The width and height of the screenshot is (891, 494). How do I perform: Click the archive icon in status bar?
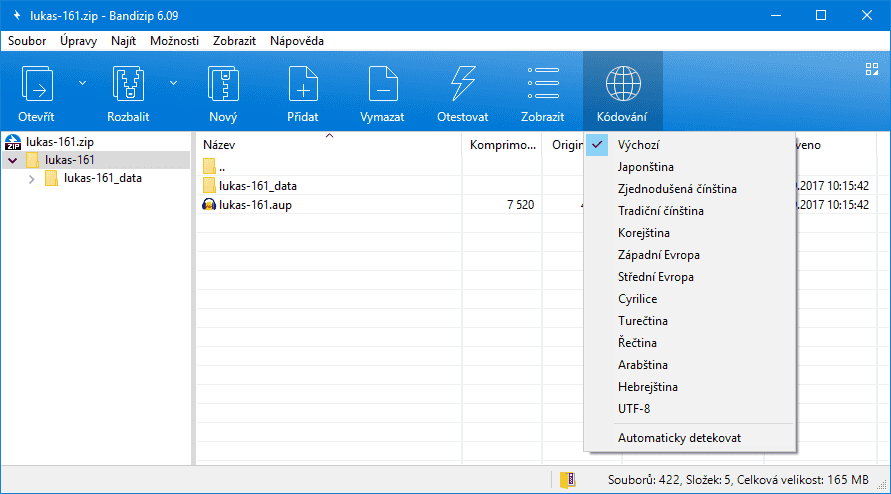567,480
